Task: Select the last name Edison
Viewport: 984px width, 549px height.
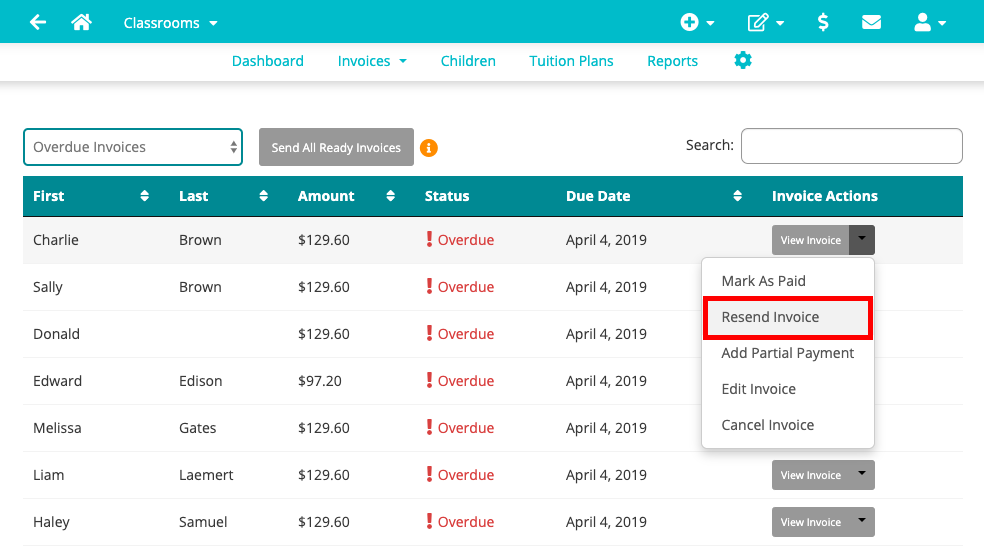Action: [x=200, y=381]
